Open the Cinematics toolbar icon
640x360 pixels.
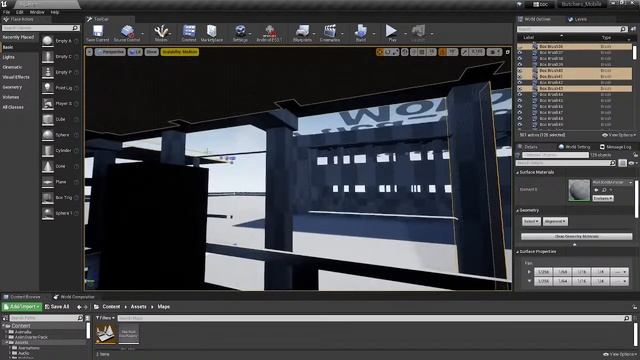pos(330,31)
